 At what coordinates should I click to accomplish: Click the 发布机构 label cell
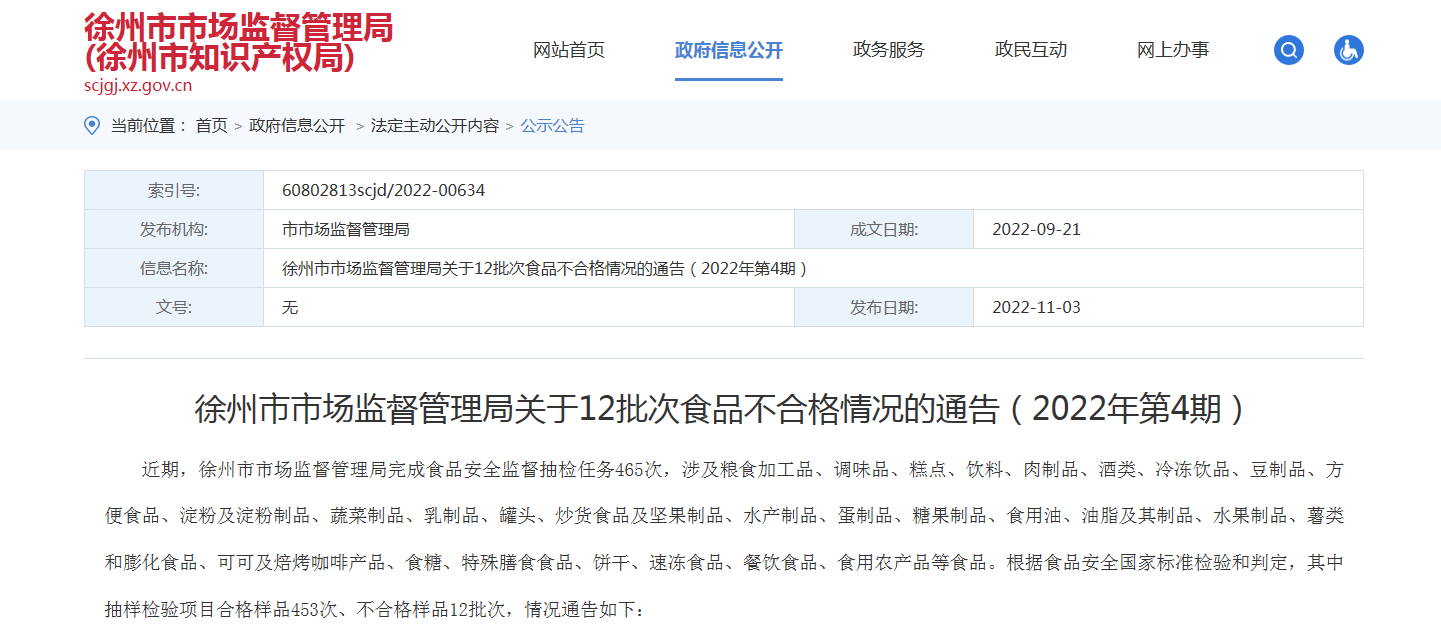click(174, 229)
